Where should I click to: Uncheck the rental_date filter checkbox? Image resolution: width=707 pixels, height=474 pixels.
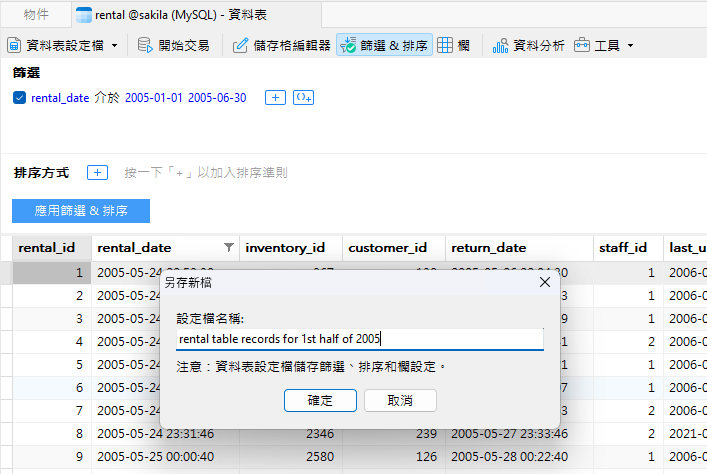click(20, 98)
